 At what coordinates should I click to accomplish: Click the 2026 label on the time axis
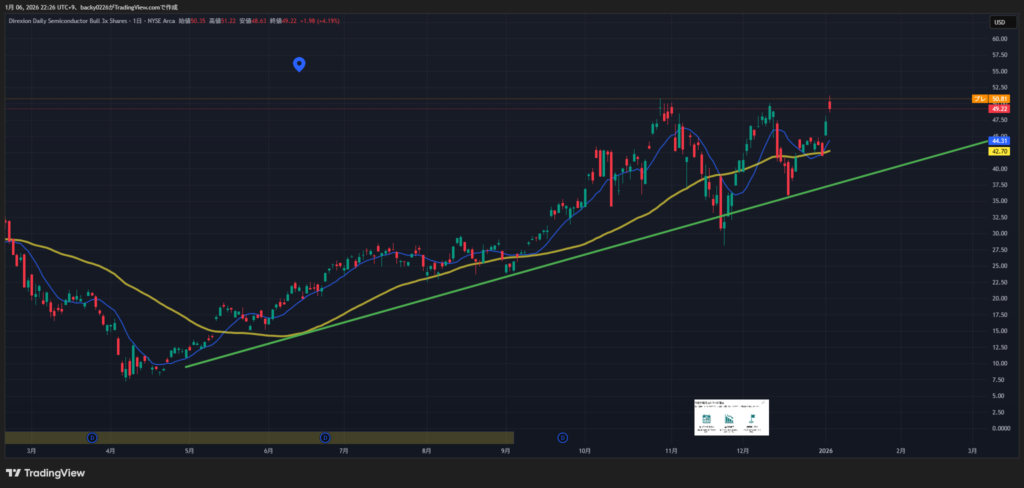pos(826,452)
